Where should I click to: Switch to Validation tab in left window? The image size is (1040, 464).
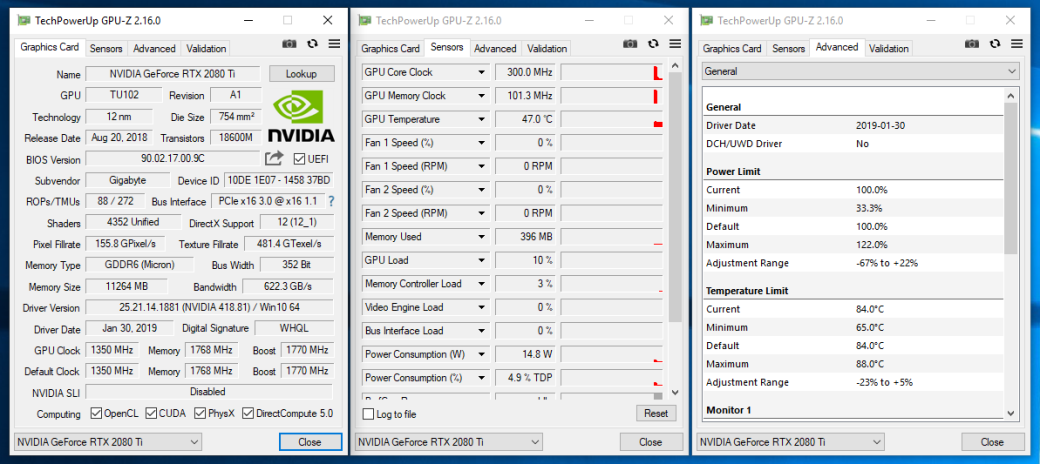[206, 48]
